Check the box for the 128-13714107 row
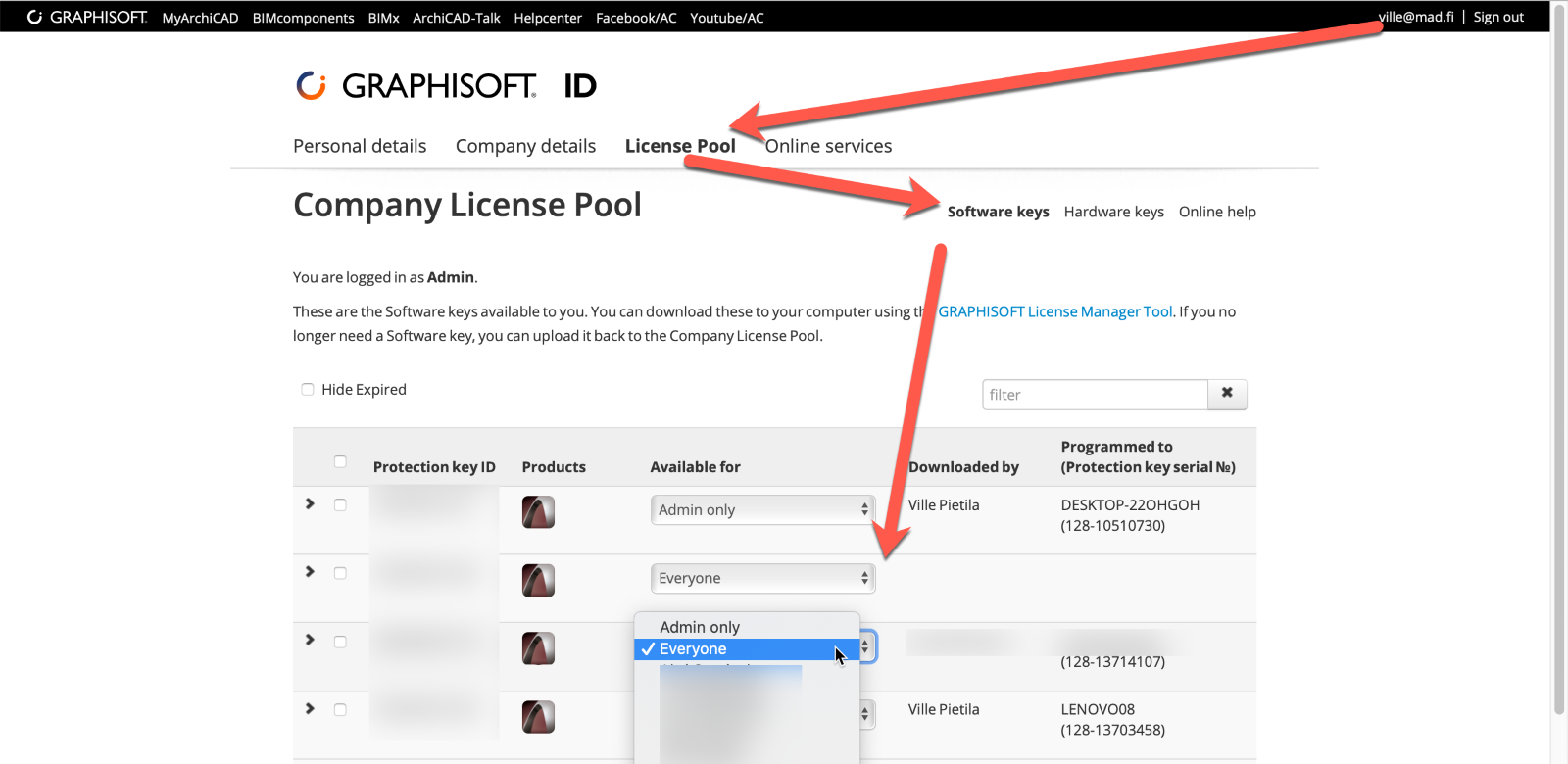 (340, 642)
